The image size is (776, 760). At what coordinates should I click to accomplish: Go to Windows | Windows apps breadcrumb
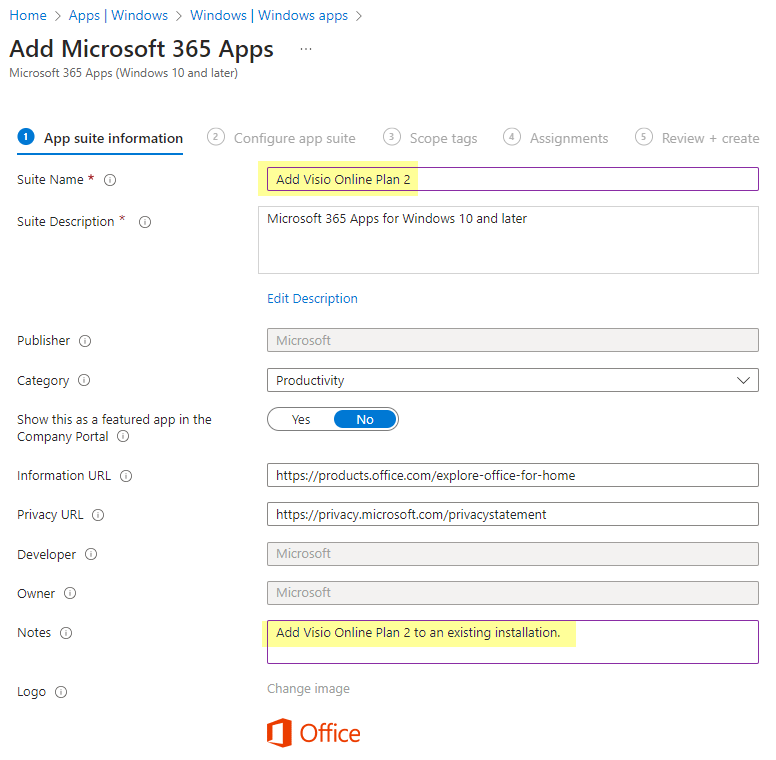click(269, 15)
